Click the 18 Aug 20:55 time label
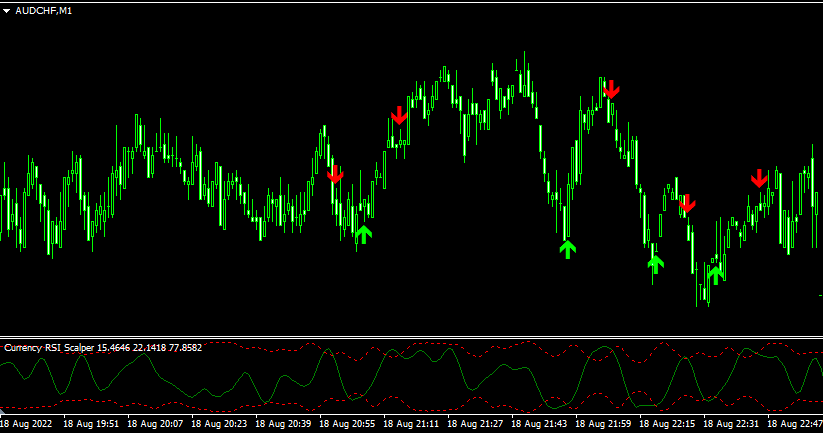This screenshot has height=433, width=823. [348, 424]
